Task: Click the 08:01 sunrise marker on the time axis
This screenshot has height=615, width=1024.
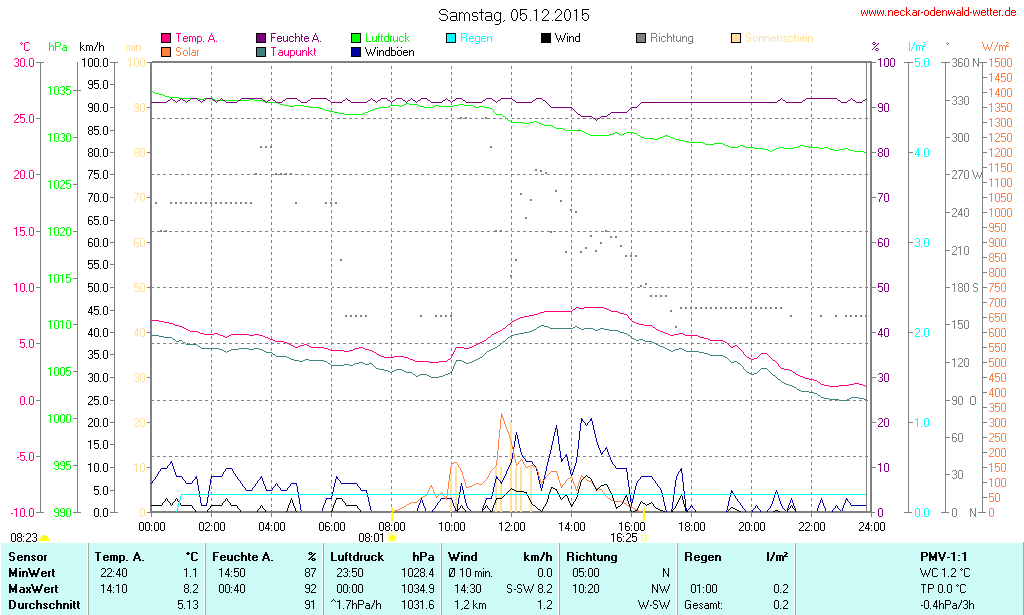Action: point(393,538)
